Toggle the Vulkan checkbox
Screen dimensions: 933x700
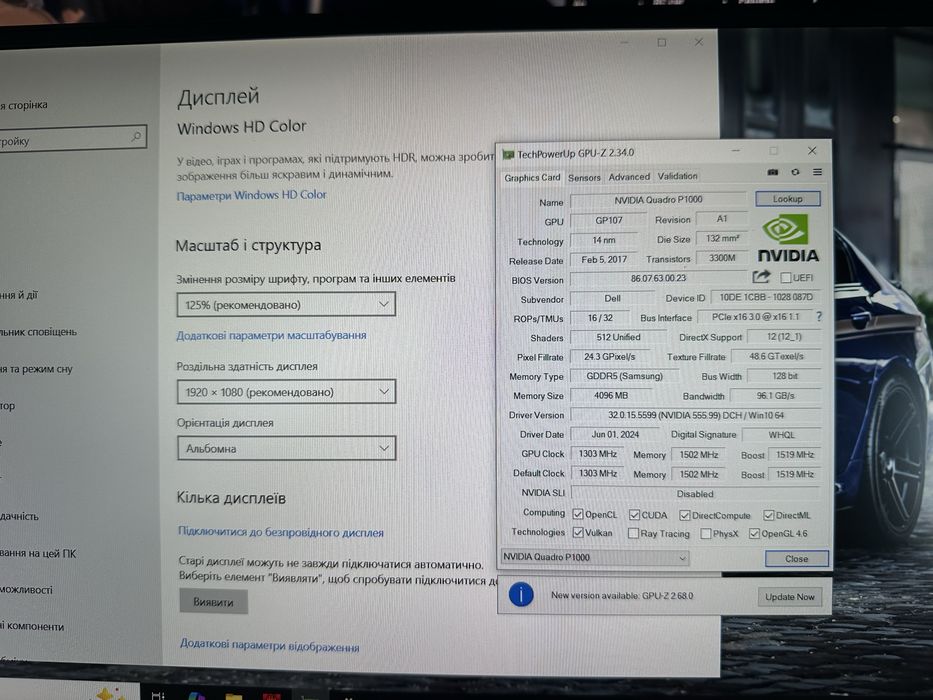coord(577,532)
